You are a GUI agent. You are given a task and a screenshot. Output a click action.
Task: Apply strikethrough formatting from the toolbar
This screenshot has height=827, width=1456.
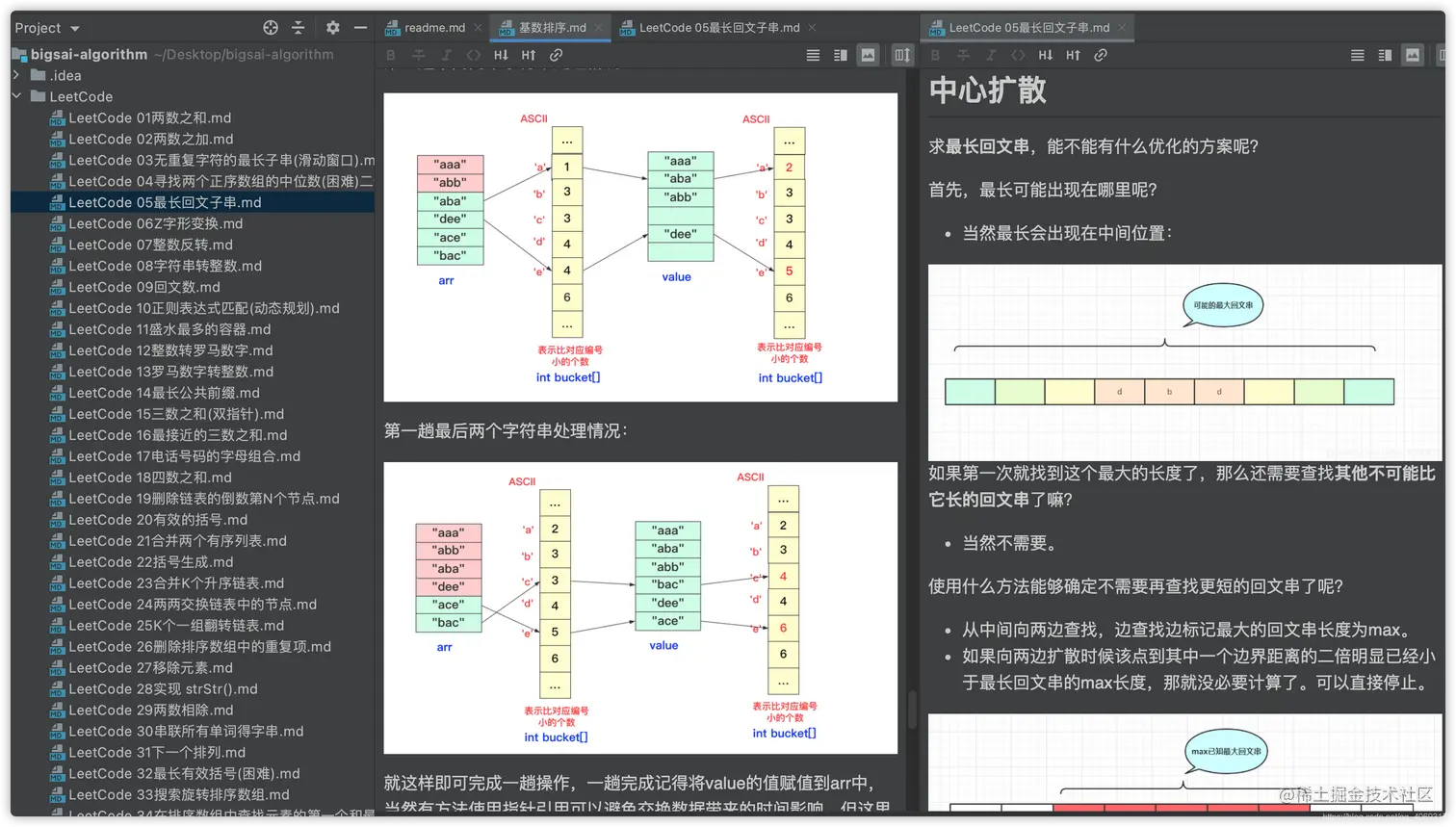tap(419, 55)
